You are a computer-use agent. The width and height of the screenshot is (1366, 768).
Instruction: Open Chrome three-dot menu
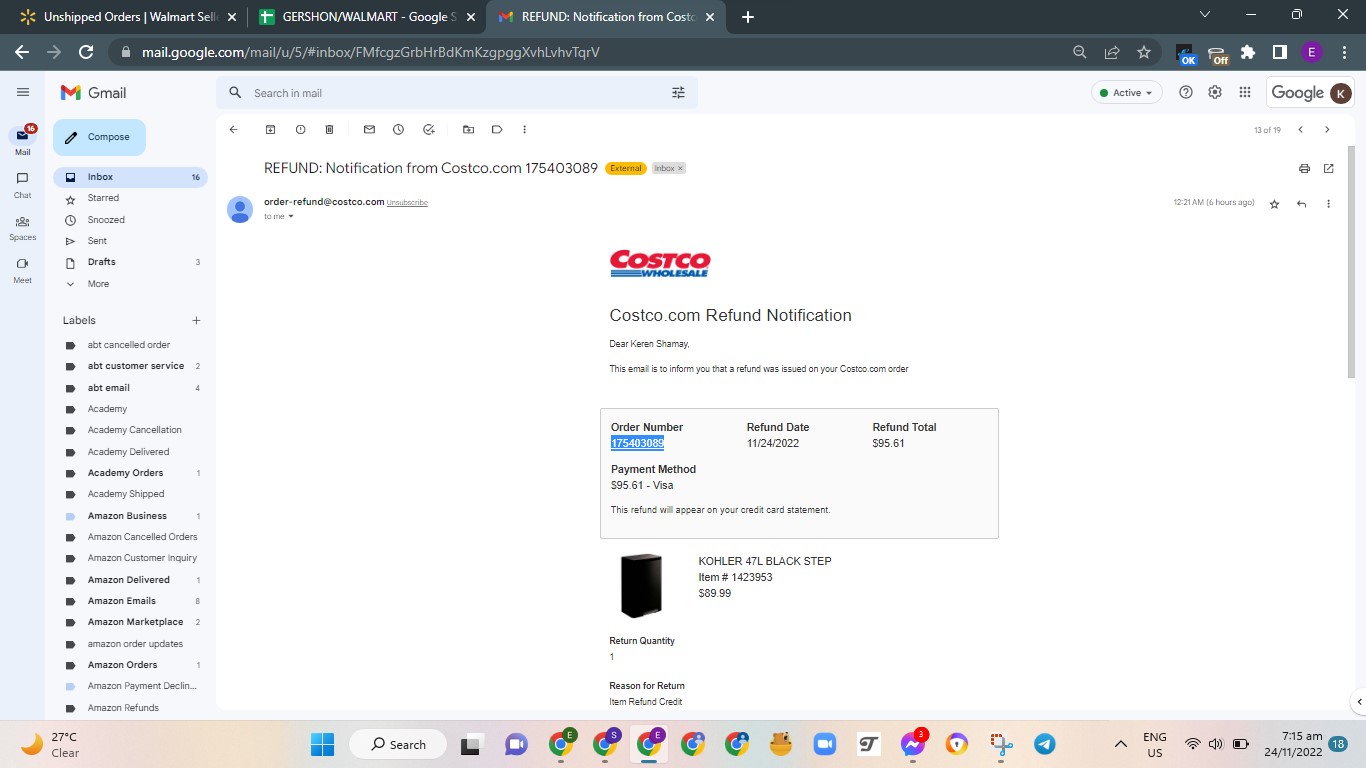(1344, 52)
